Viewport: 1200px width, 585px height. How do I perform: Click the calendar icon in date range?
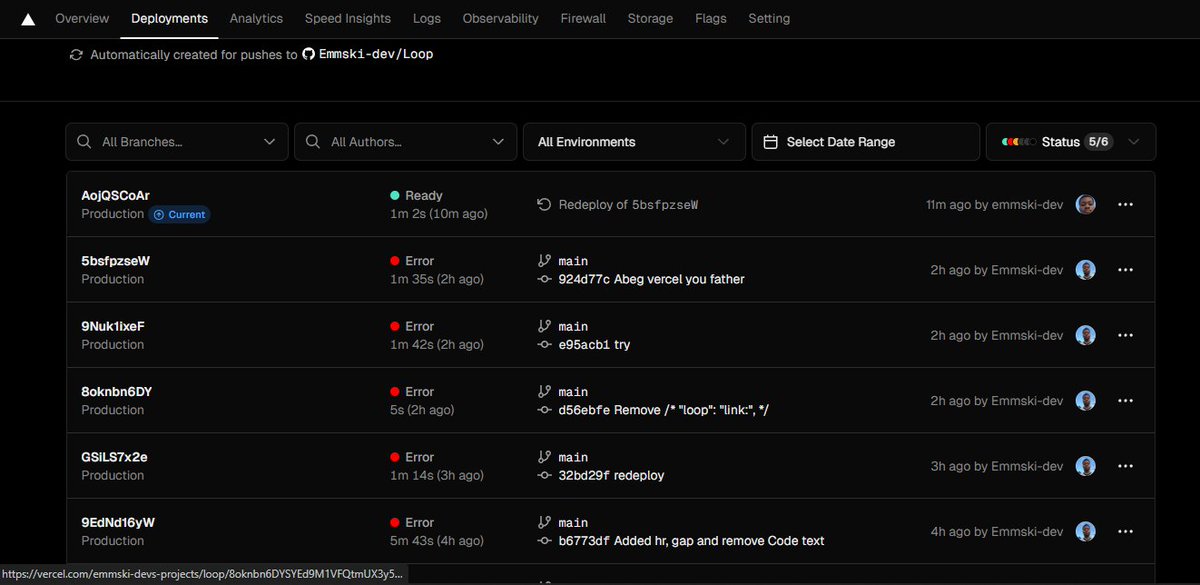(770, 142)
